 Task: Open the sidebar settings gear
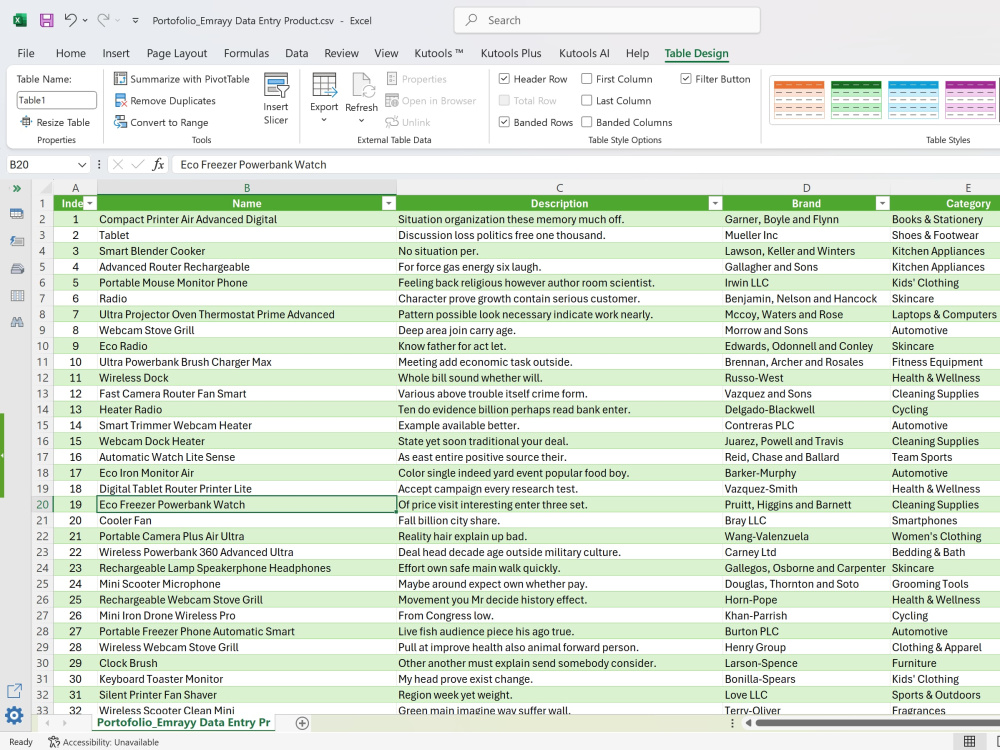pyautogui.click(x=14, y=715)
